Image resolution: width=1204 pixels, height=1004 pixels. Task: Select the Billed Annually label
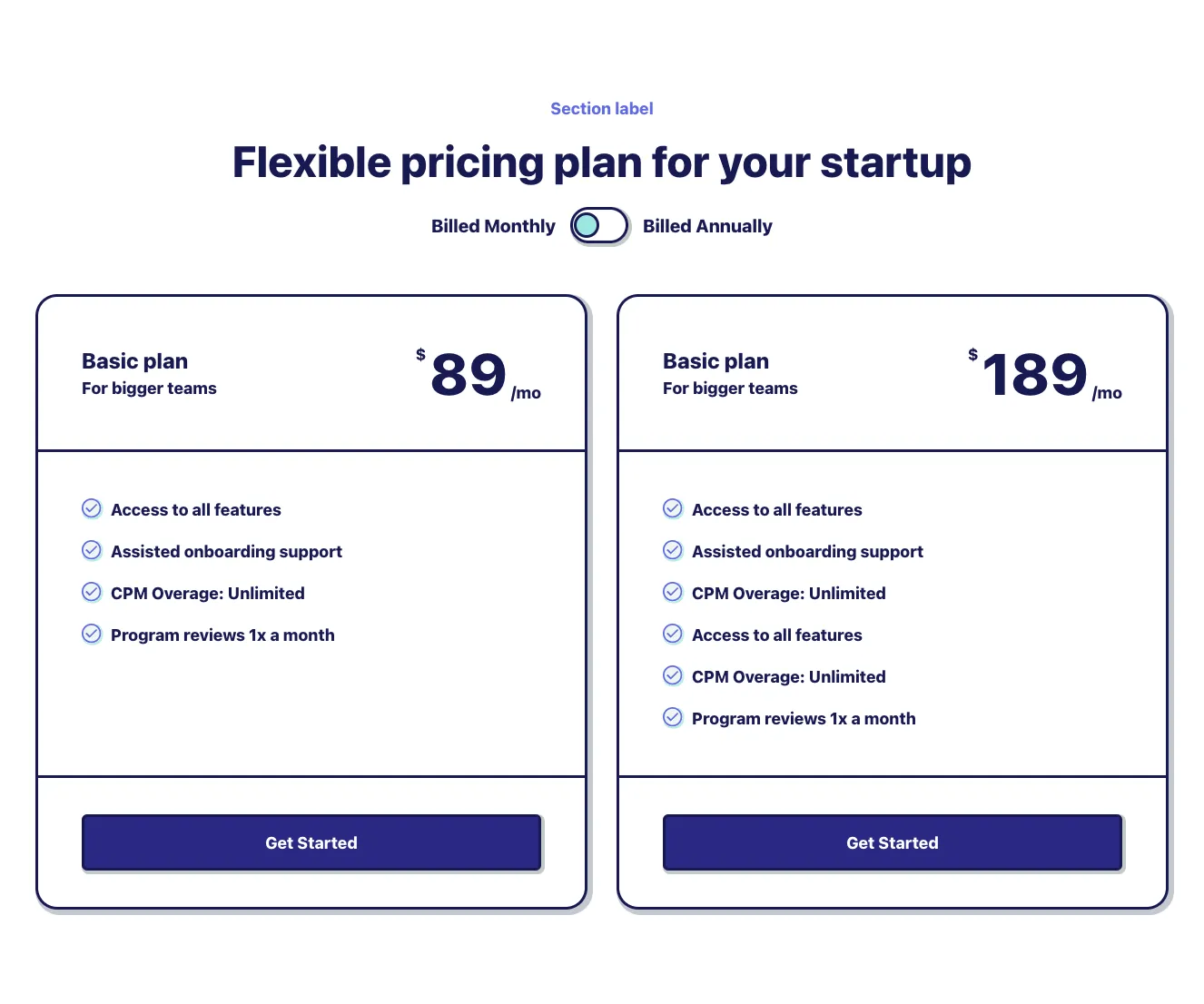[x=707, y=226]
